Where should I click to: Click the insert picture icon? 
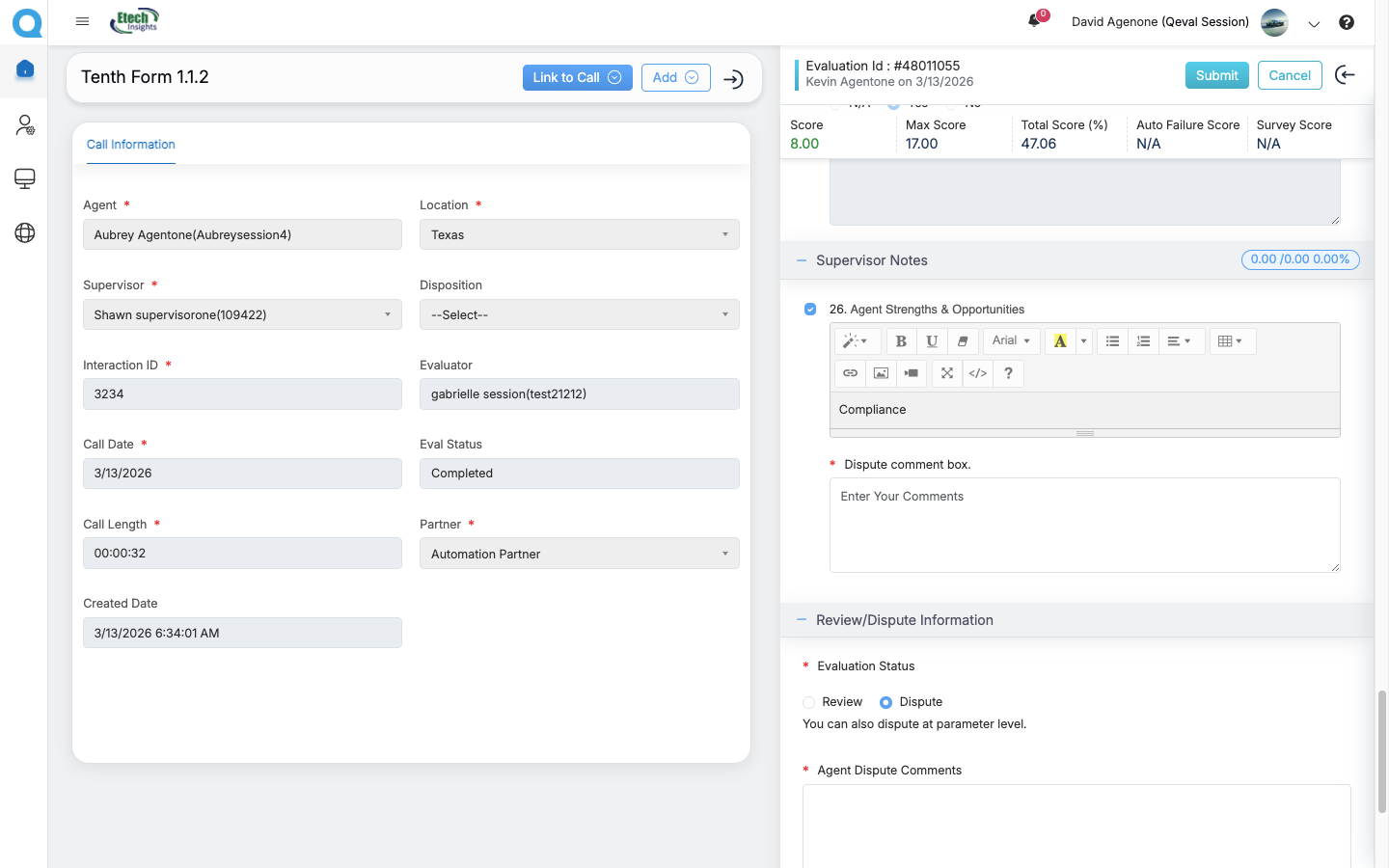881,373
